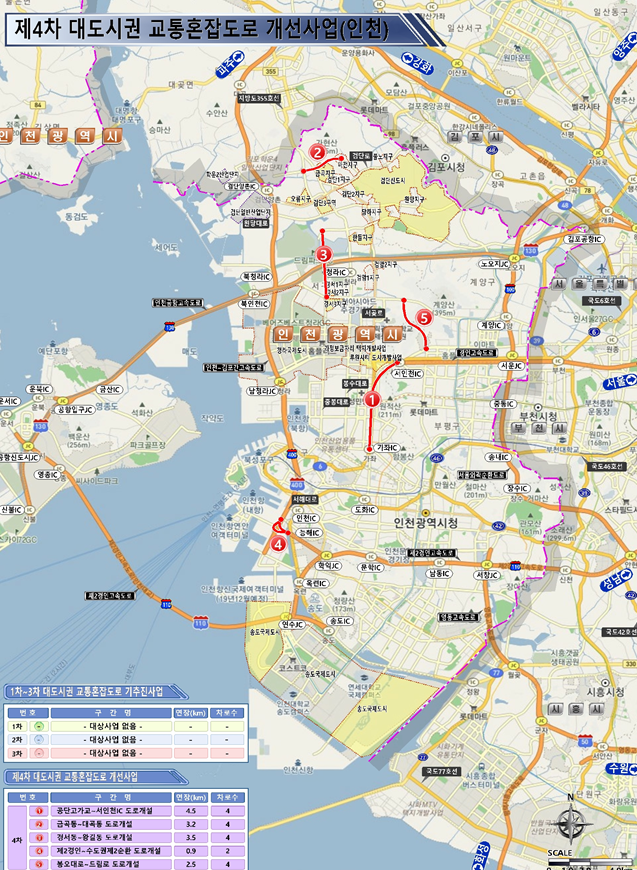Click the 인천공항고속도로 road label

tap(178, 303)
